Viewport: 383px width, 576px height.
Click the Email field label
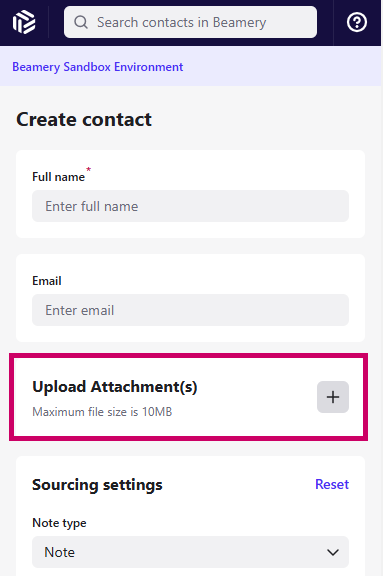pyautogui.click(x=47, y=281)
